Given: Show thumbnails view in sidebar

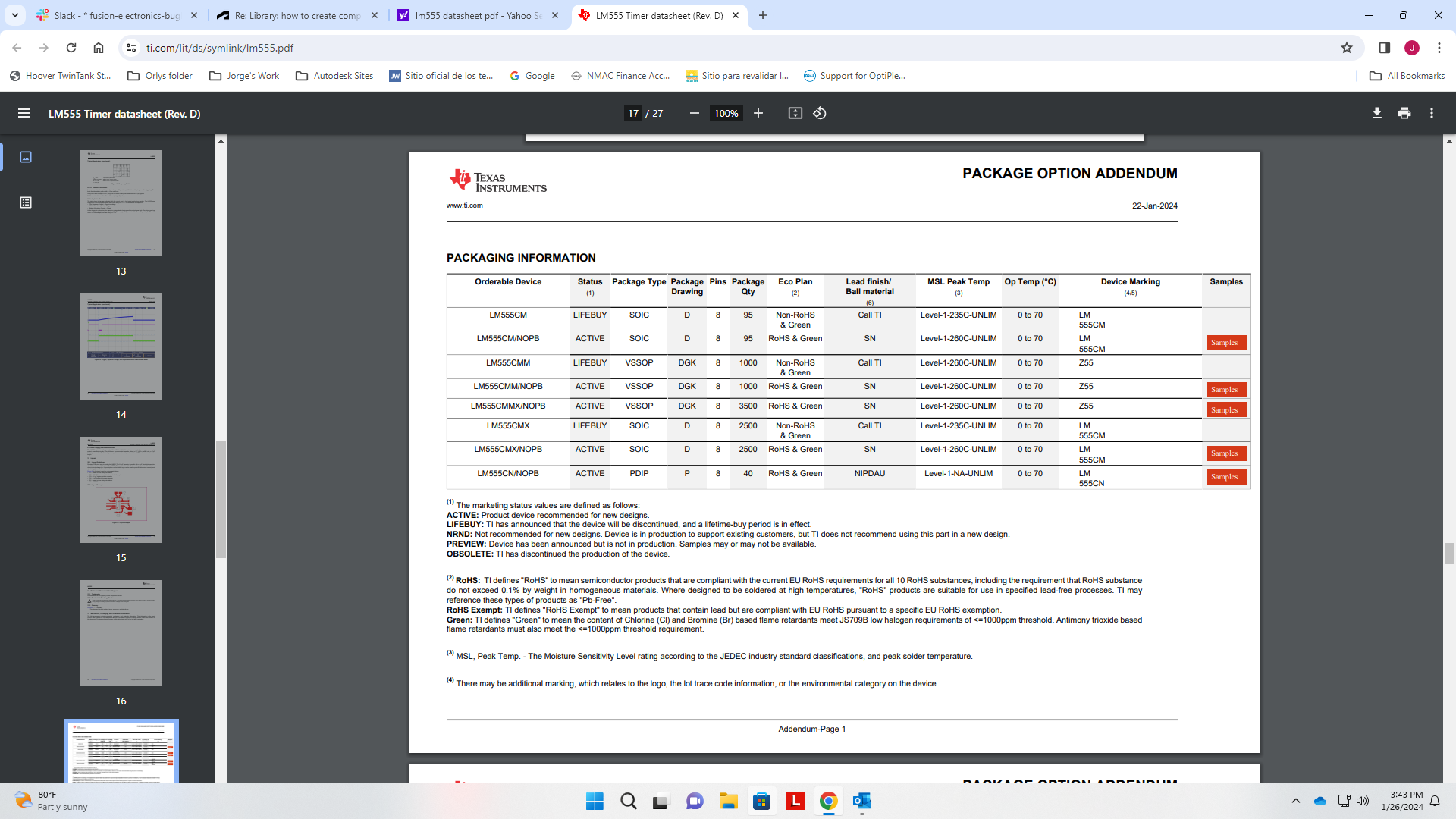Looking at the screenshot, I should [26, 157].
